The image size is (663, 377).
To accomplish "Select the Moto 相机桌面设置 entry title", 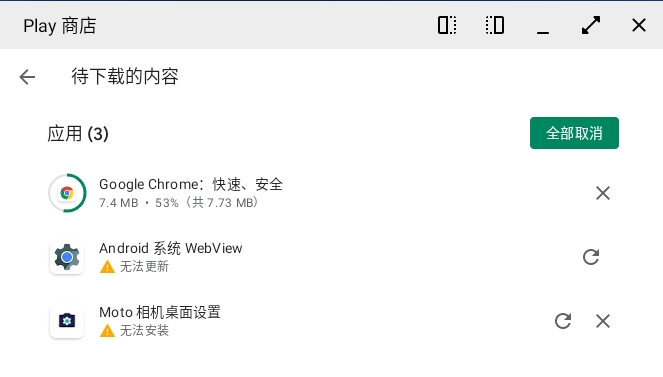I will (160, 312).
